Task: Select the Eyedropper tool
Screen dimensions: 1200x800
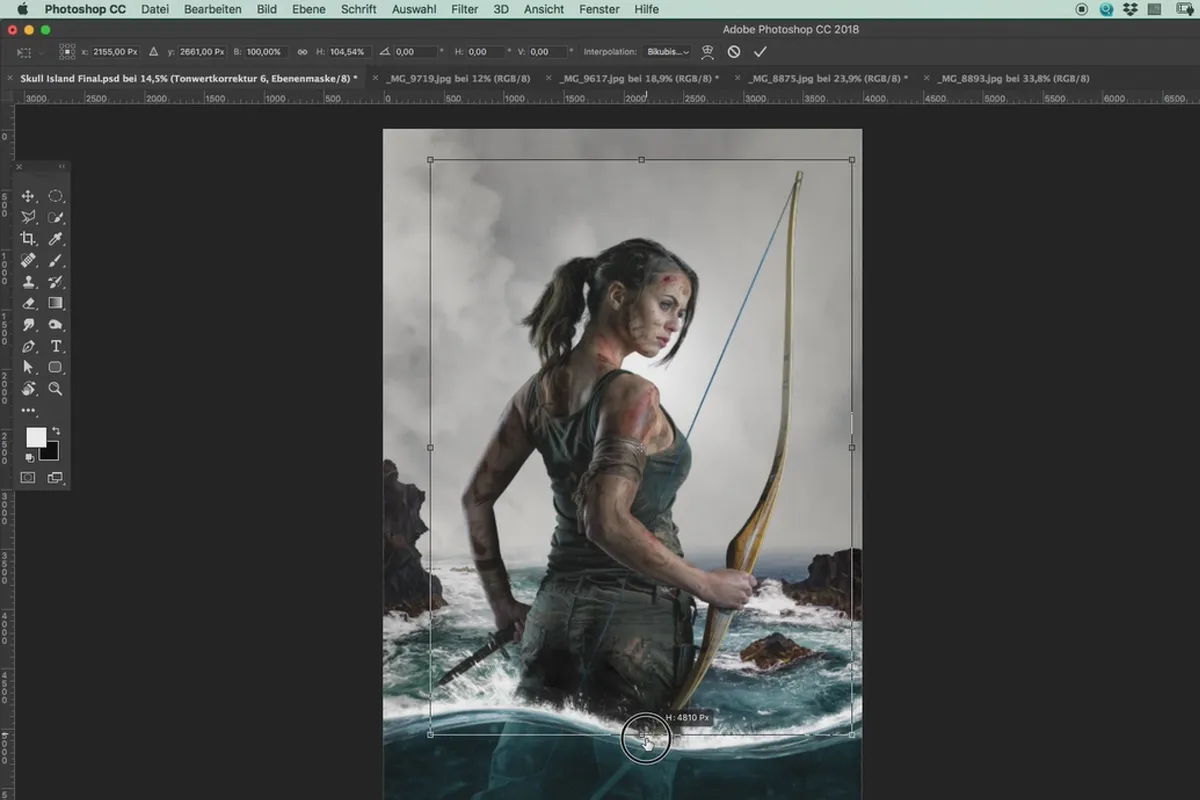Action: (x=56, y=239)
